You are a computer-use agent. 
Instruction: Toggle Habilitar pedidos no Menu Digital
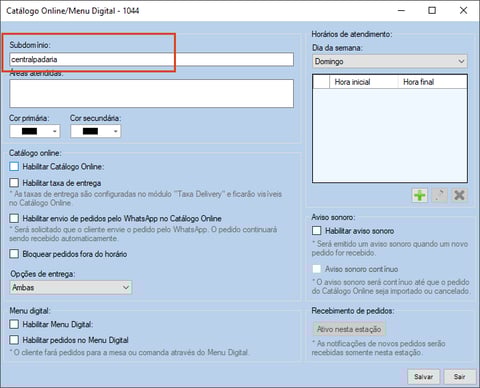pos(14,340)
